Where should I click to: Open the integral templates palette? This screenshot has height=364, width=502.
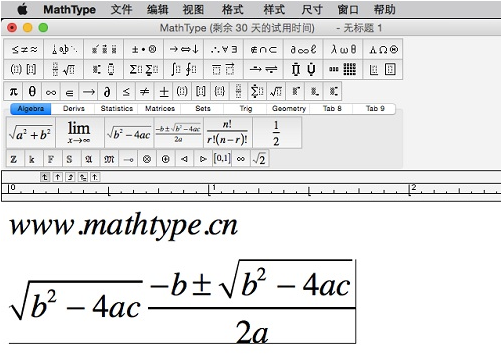point(184,70)
